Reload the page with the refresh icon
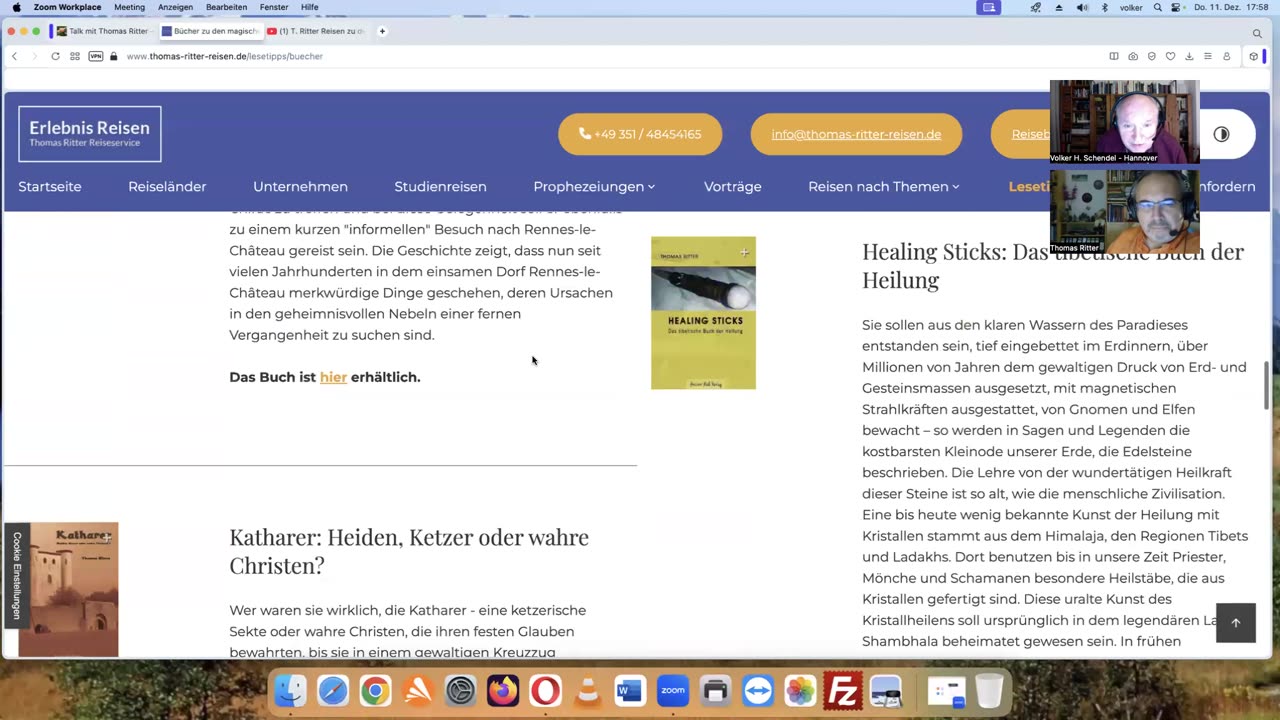 [x=55, y=56]
